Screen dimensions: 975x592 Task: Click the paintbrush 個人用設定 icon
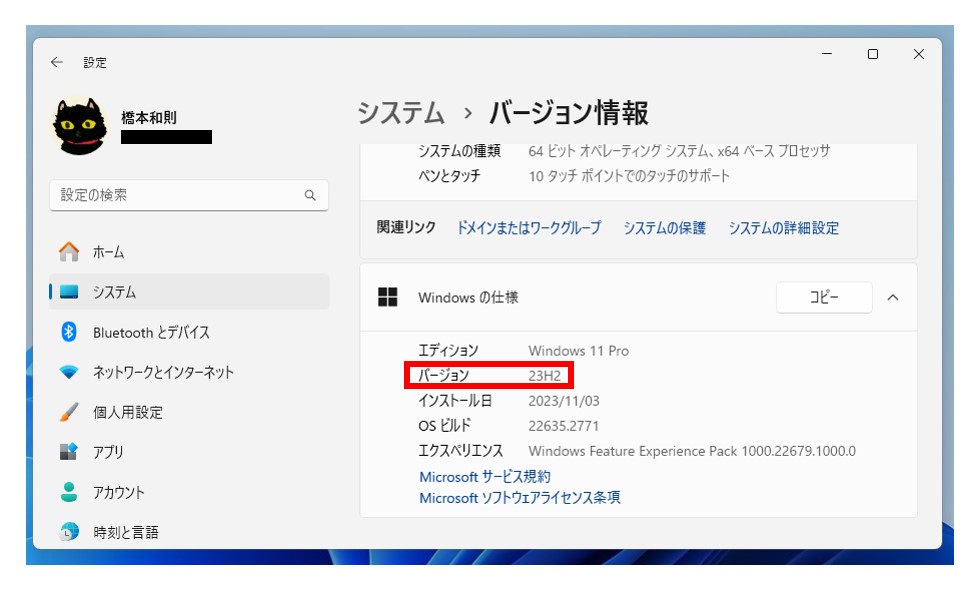(69, 412)
